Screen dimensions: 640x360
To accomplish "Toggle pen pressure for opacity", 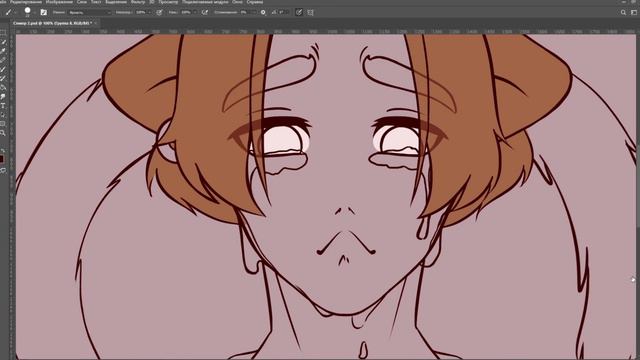I will coord(159,13).
